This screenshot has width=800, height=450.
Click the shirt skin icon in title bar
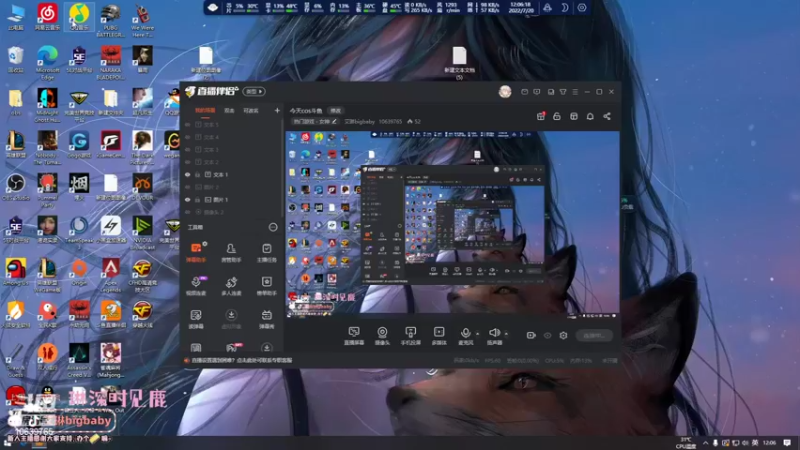click(563, 92)
